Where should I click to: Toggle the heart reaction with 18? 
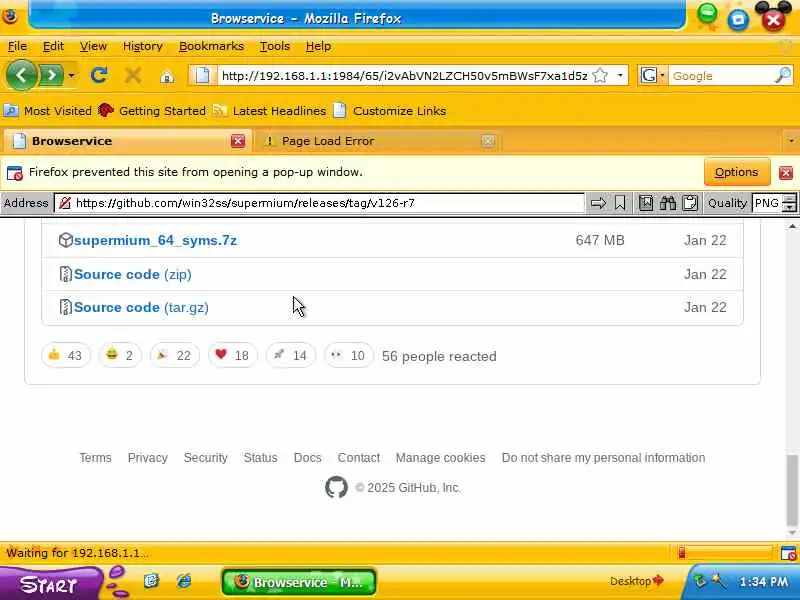point(233,355)
